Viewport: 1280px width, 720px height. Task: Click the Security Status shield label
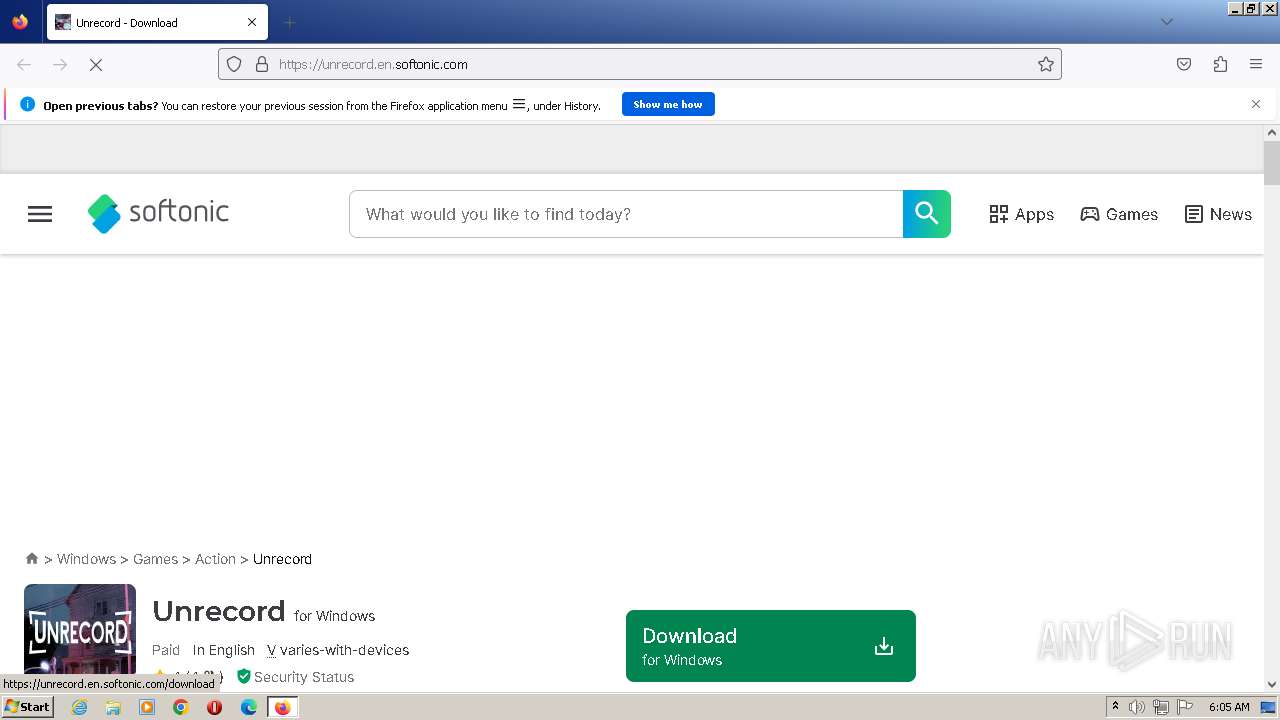[x=295, y=677]
